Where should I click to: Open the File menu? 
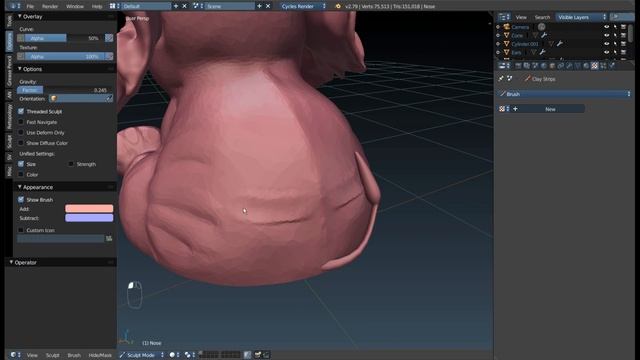30,6
